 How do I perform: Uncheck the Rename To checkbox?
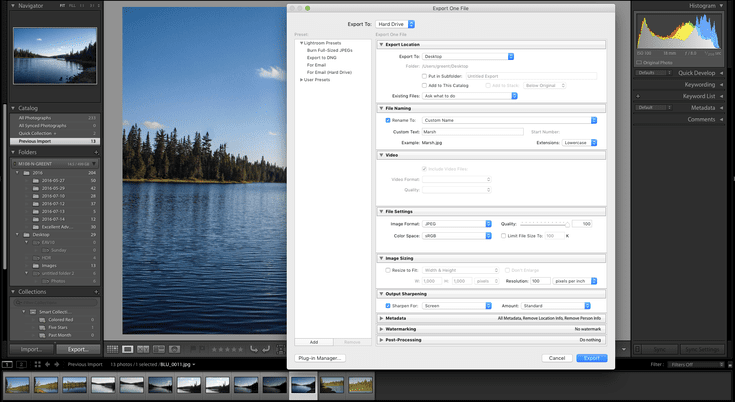point(388,120)
